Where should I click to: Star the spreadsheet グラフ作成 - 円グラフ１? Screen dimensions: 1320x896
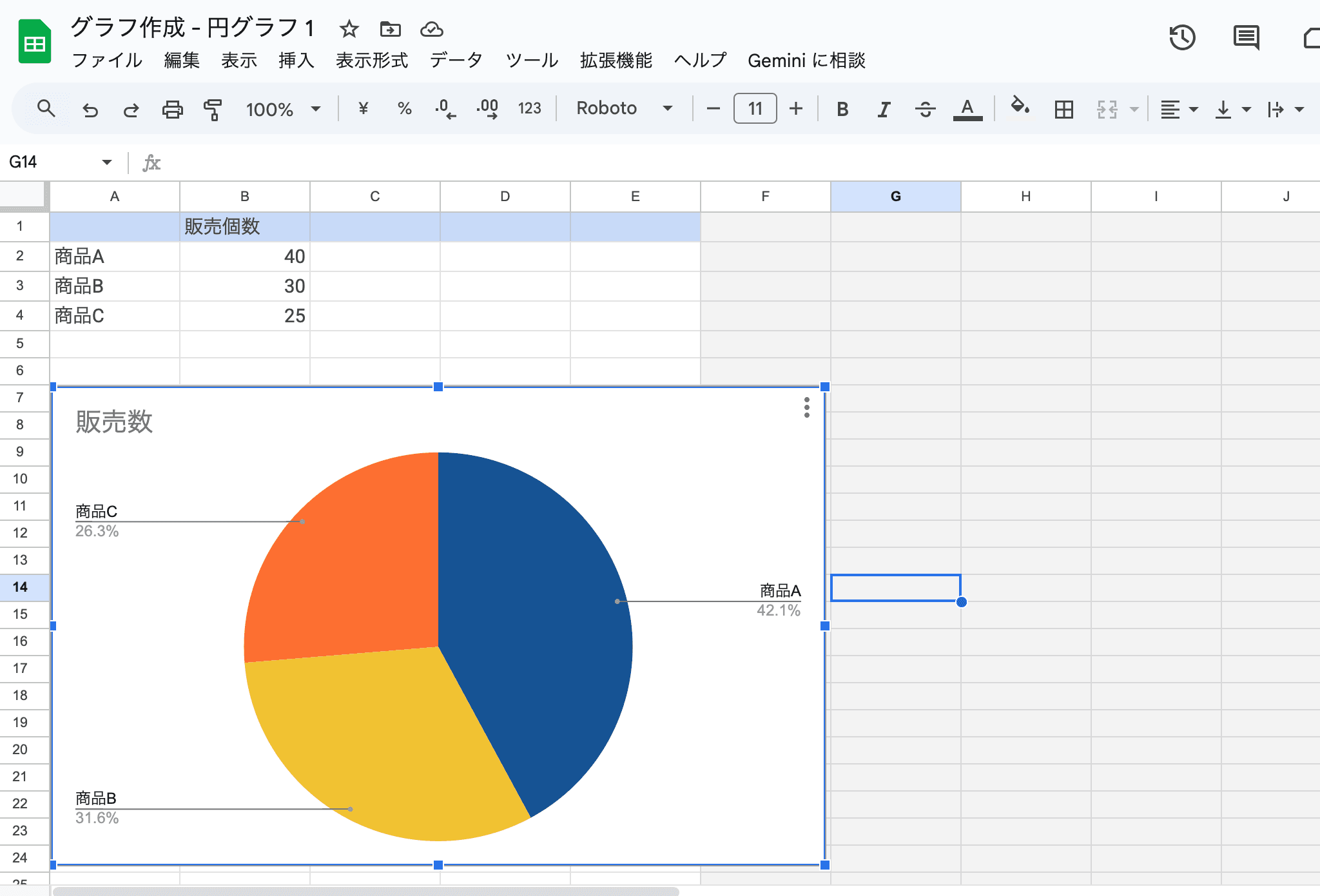(349, 29)
